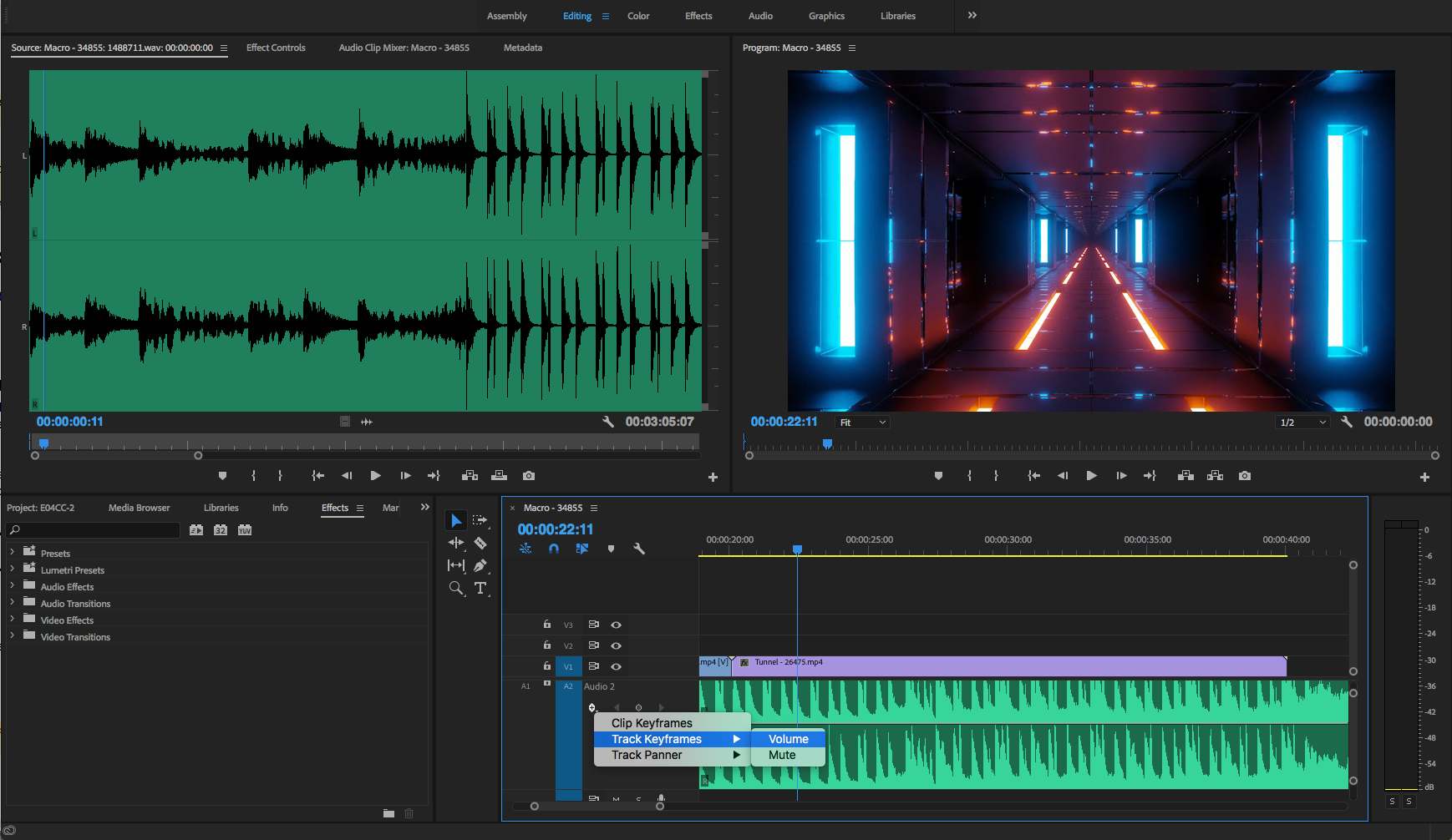This screenshot has width=1452, height=840.
Task: Switch to the Media Browser tab
Action: (139, 508)
